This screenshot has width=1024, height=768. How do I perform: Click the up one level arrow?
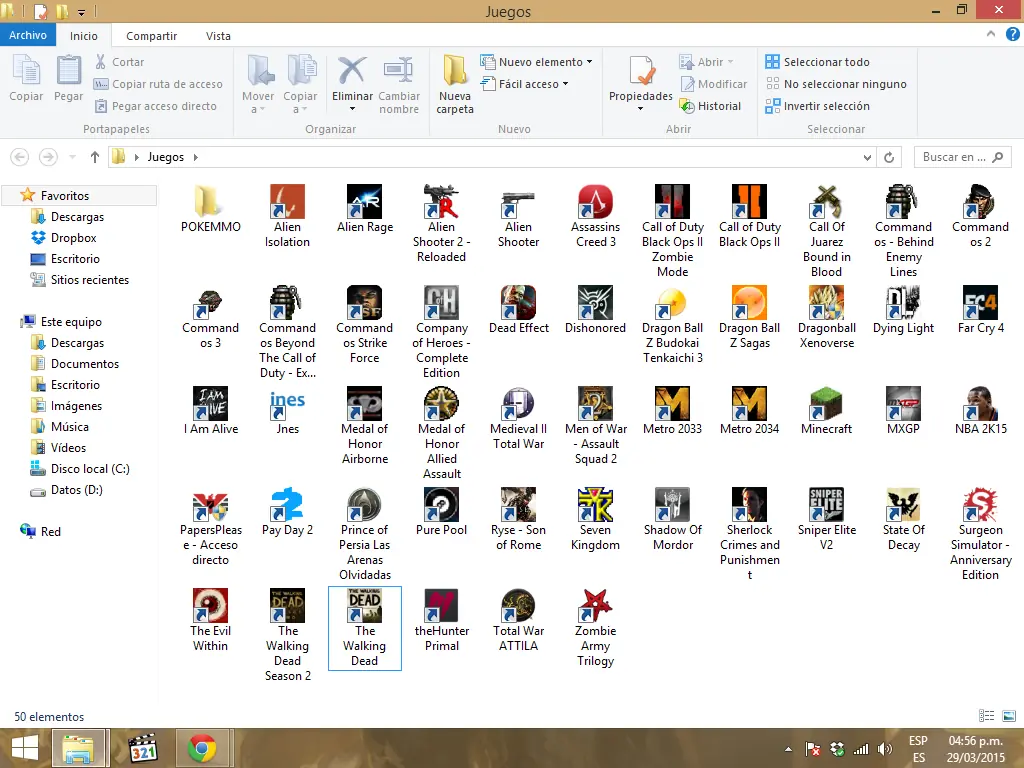pos(95,157)
